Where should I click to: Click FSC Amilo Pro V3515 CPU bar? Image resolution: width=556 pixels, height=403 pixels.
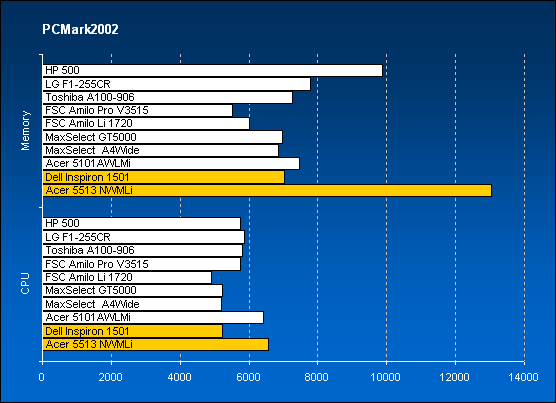coord(142,264)
